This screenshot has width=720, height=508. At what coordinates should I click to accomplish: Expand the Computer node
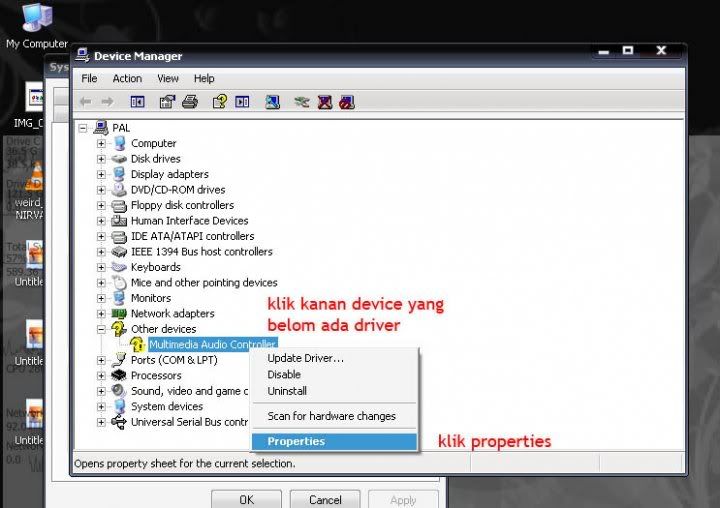point(101,143)
